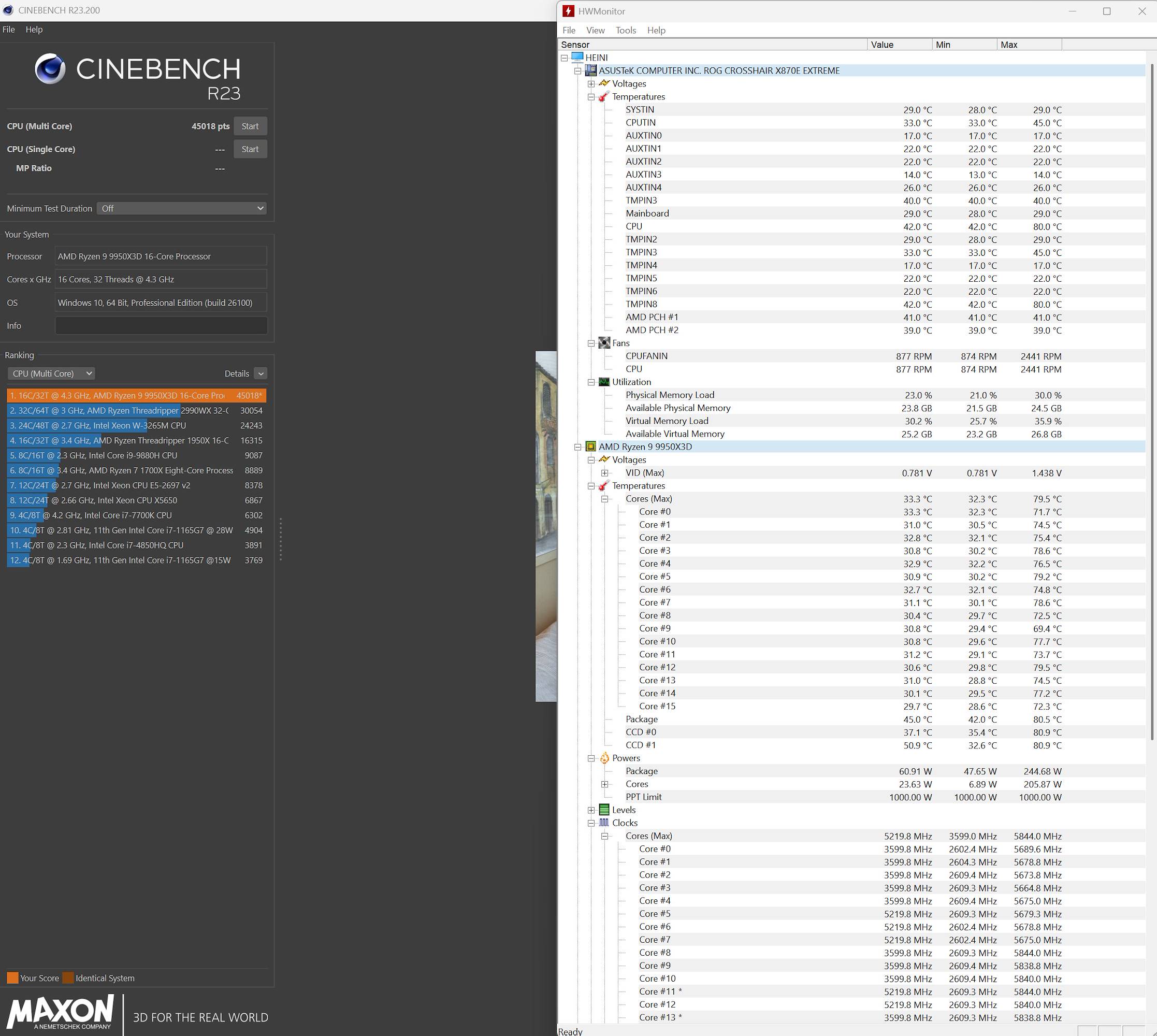This screenshot has width=1157, height=1036.
Task: Click the green Utilization icon
Action: [604, 382]
